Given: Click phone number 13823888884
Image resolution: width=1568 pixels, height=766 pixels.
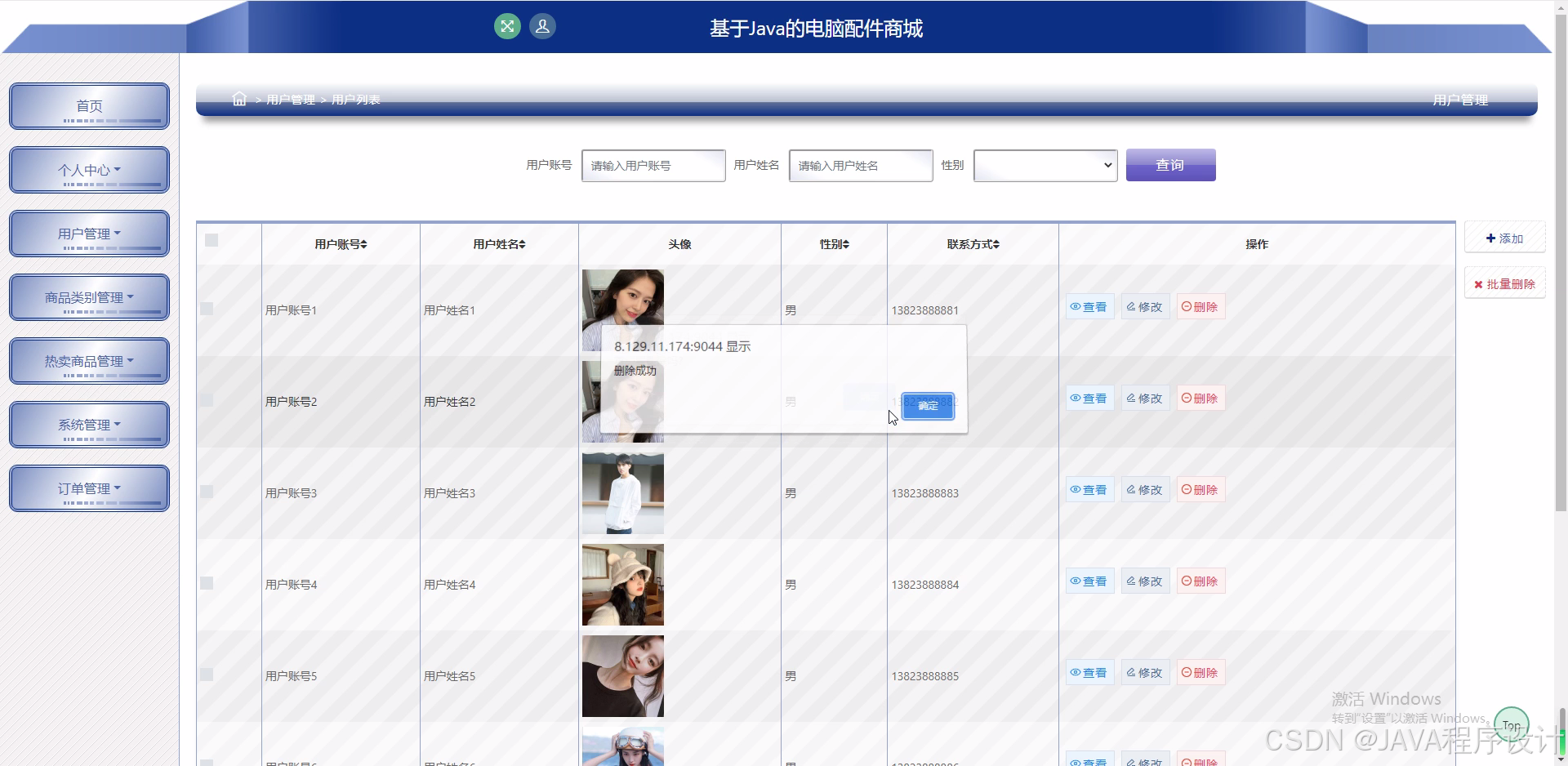Looking at the screenshot, I should coord(924,585).
